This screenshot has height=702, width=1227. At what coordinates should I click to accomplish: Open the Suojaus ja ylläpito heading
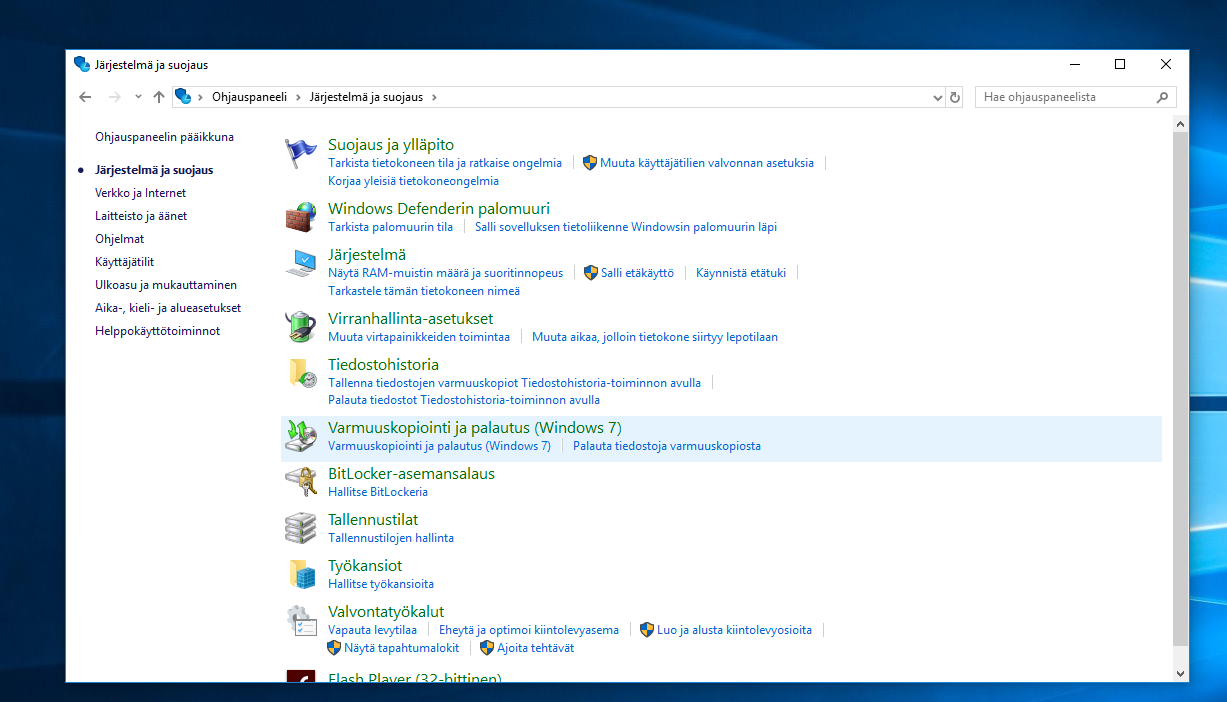tap(391, 145)
